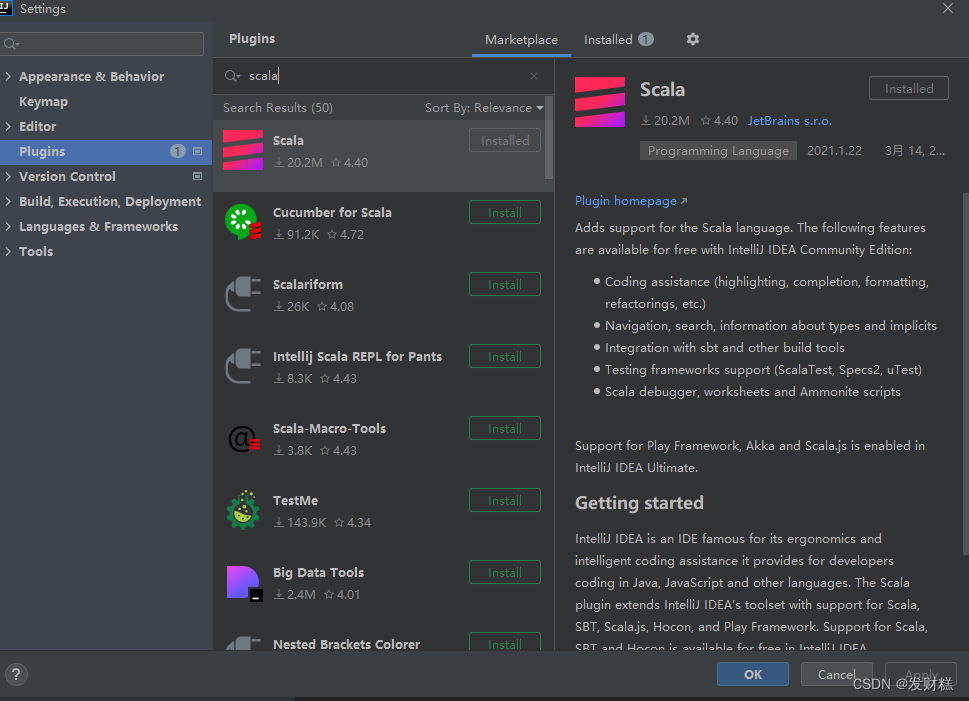Select the Scala plugin logo in results
The image size is (969, 701).
[x=243, y=150]
